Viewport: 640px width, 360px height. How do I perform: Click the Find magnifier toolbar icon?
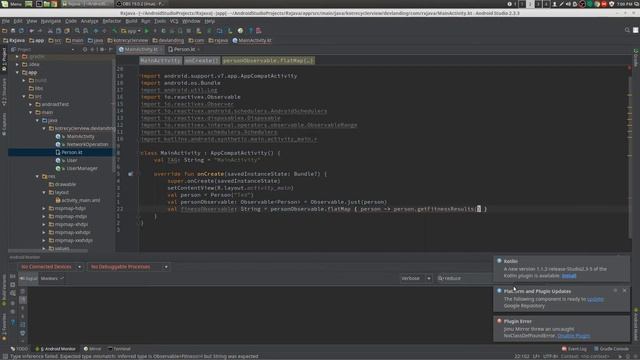[77, 31]
